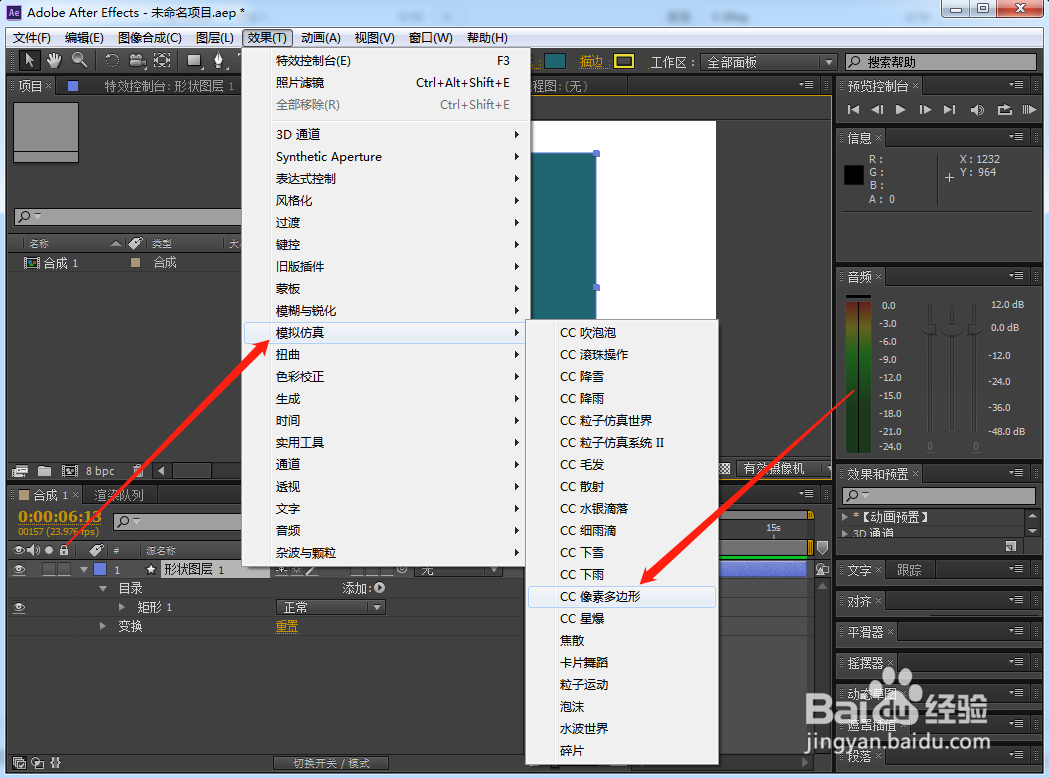Open 动画(A) menu

320,37
